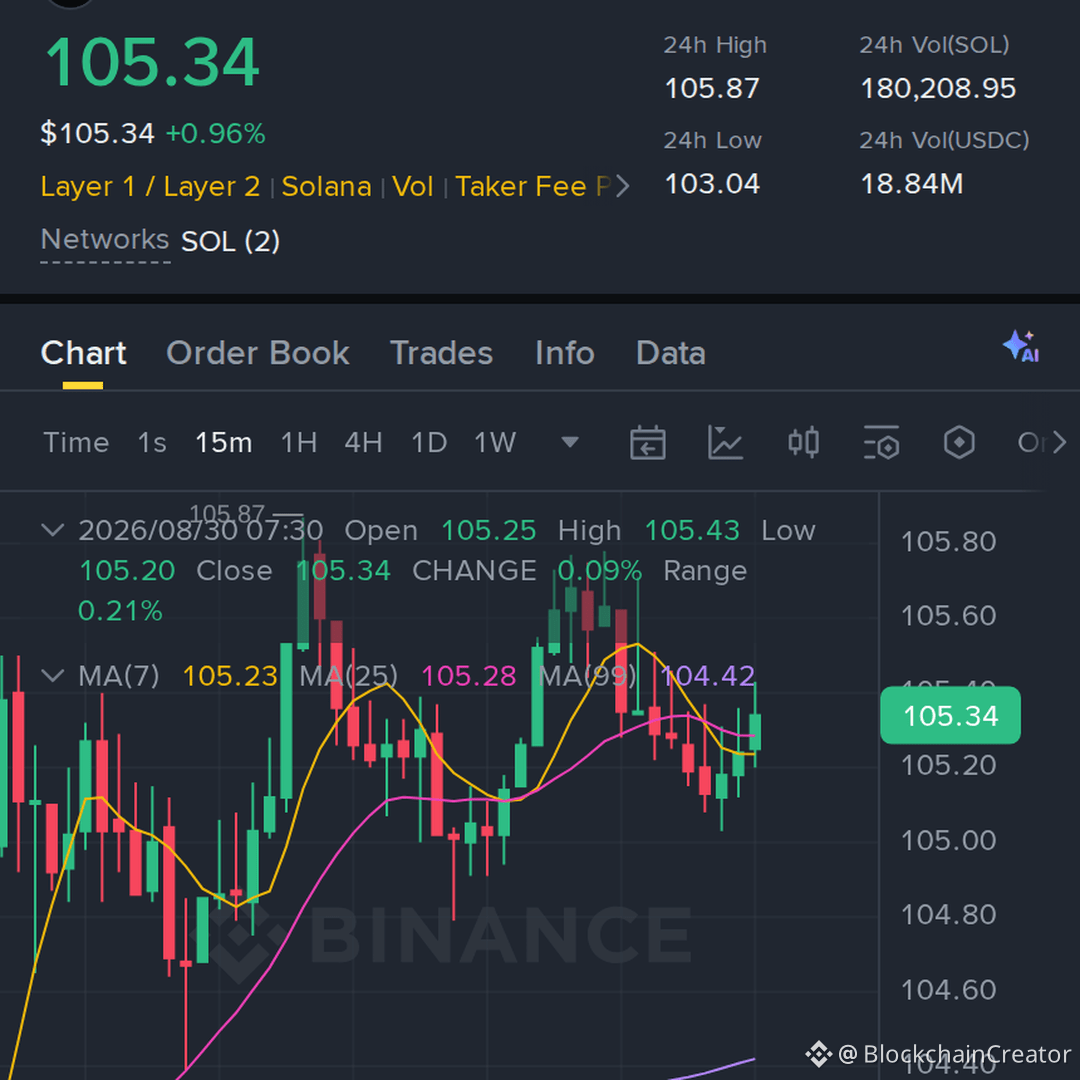
Task: Expand the category tags arrow
Action: (622, 186)
